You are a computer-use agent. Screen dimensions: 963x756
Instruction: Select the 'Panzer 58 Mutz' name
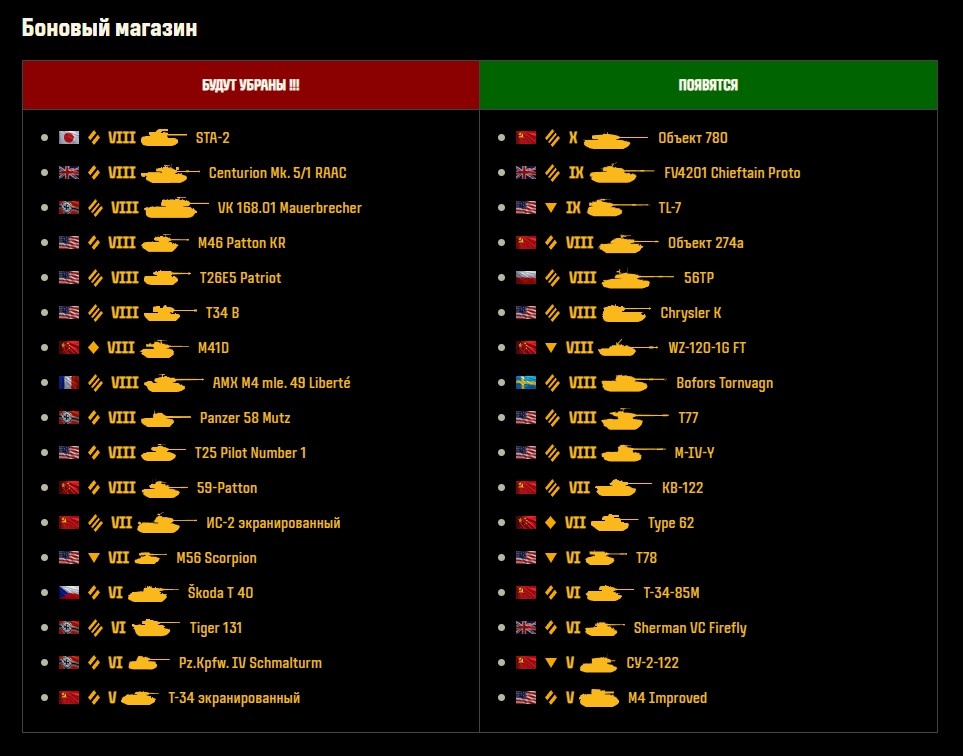tap(245, 418)
